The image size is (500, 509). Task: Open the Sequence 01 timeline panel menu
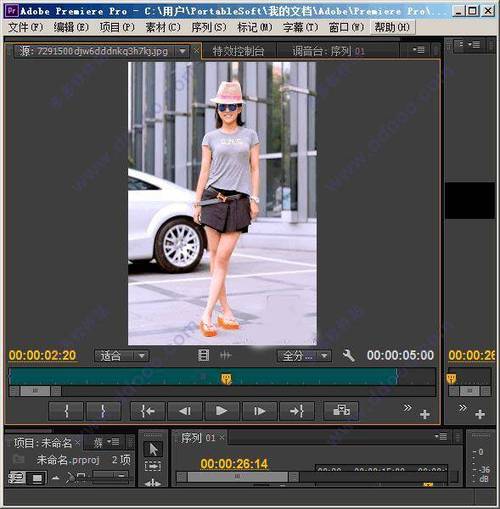coord(441,436)
